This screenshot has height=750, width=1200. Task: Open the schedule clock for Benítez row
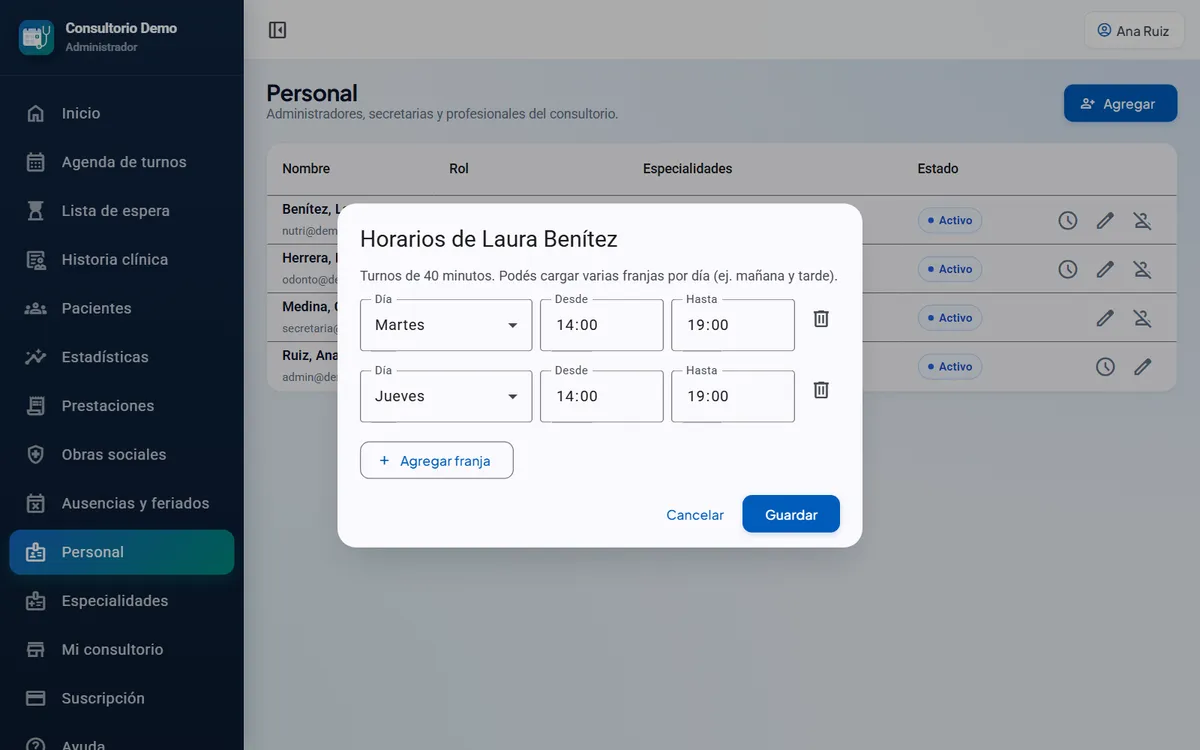click(1068, 220)
